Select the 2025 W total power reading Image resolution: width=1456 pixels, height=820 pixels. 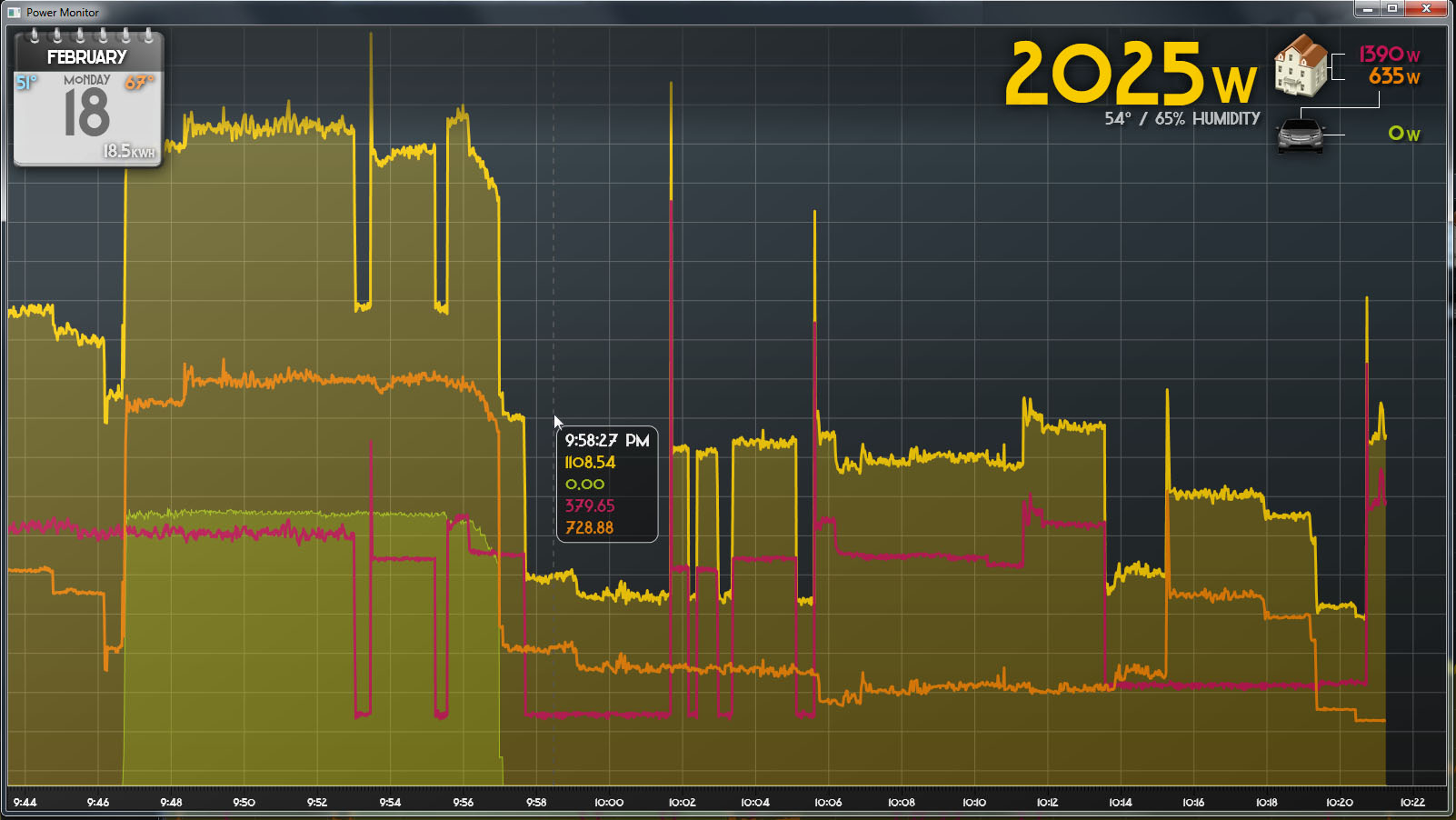point(1131,75)
